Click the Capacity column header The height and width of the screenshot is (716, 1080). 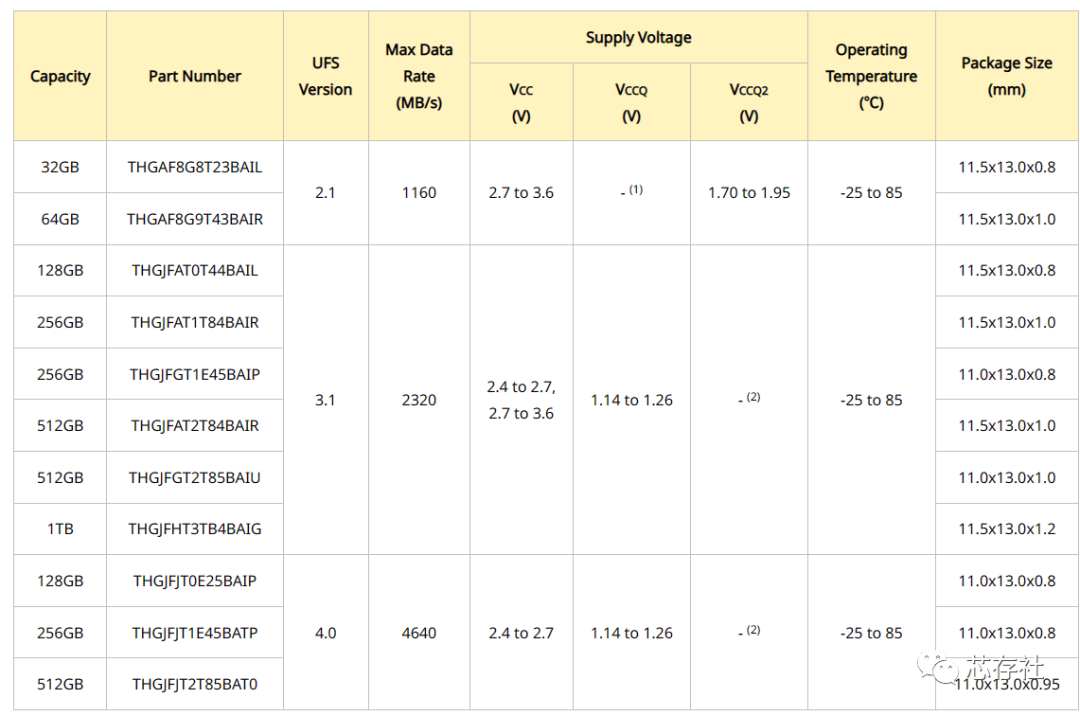point(60,76)
